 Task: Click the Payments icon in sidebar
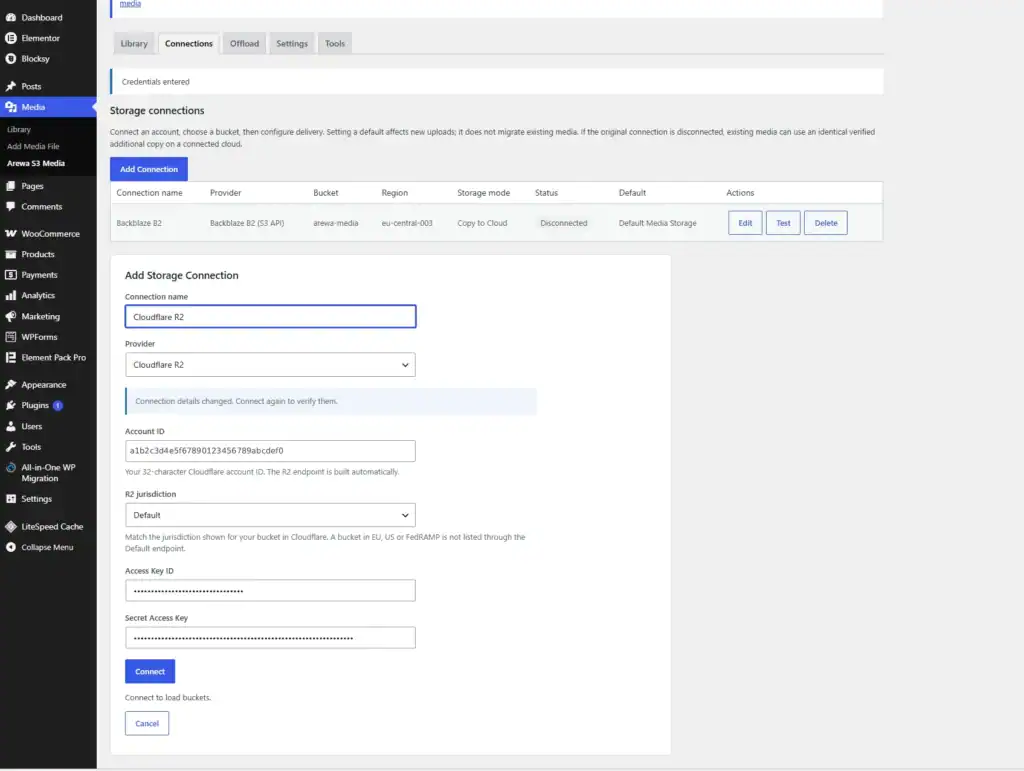tap(10, 275)
